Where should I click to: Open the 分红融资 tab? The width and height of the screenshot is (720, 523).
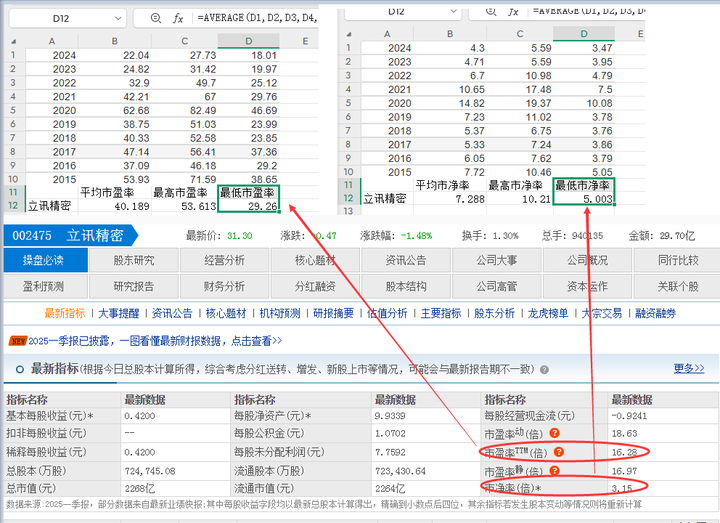point(315,287)
